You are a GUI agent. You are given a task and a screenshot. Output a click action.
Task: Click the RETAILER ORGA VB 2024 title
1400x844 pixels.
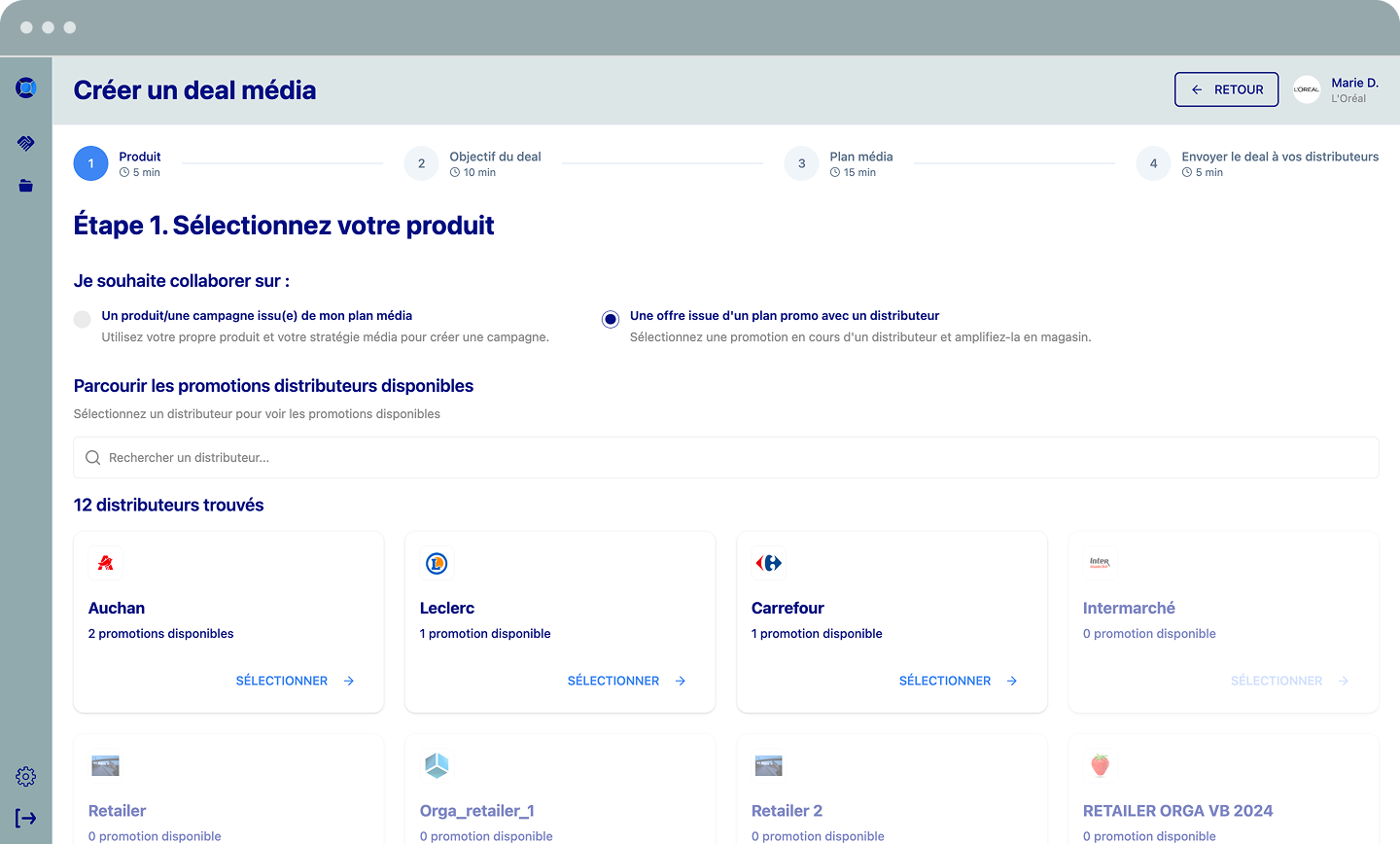pyautogui.click(x=1178, y=811)
